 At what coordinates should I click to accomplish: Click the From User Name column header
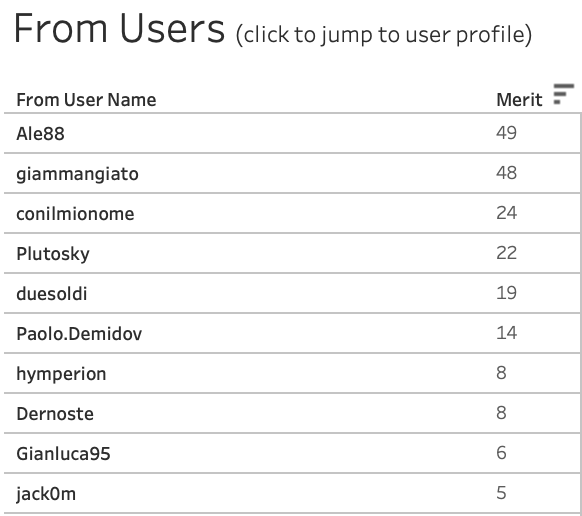tap(86, 99)
